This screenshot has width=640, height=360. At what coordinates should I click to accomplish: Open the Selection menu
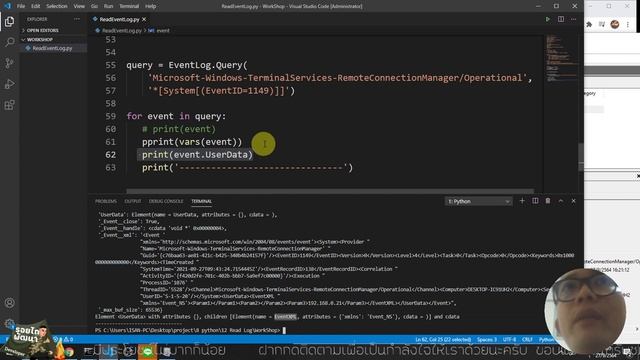(x=57, y=6)
